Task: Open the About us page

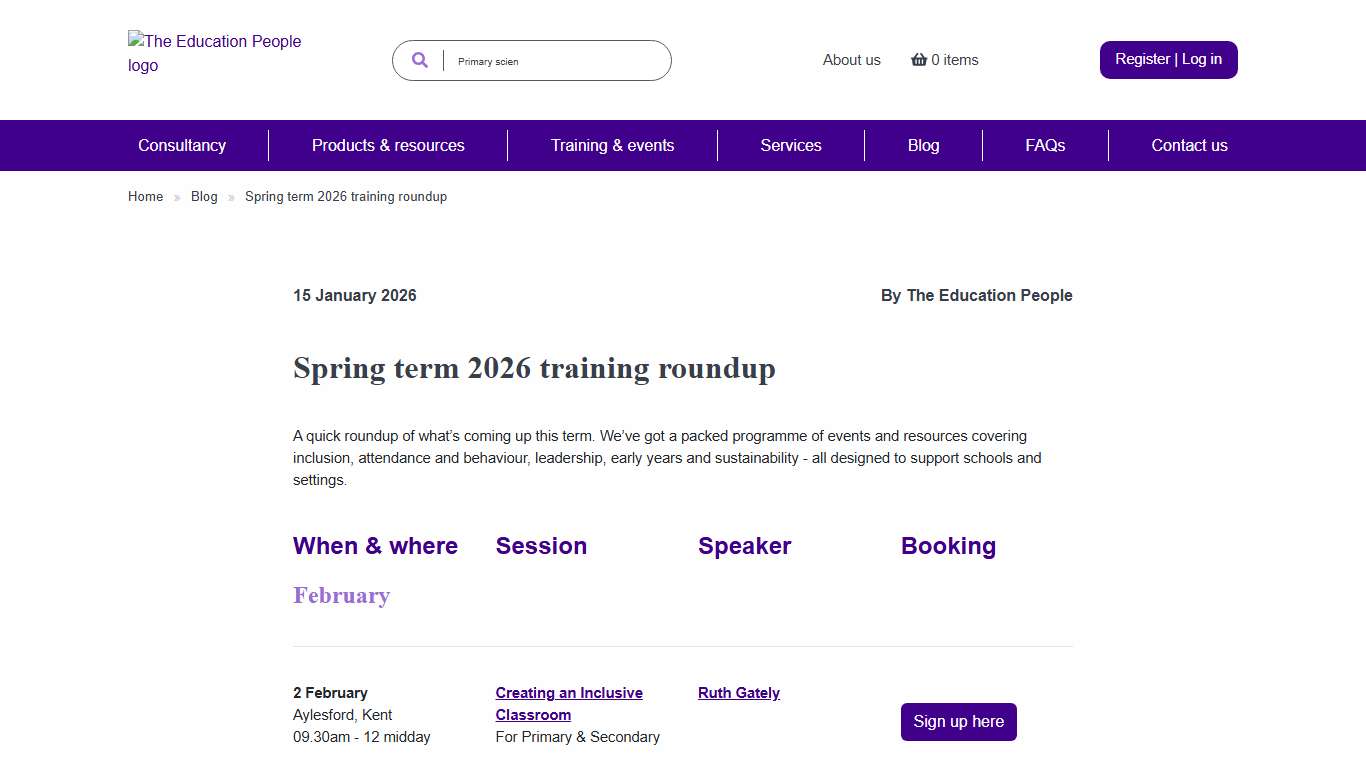Action: [x=851, y=60]
